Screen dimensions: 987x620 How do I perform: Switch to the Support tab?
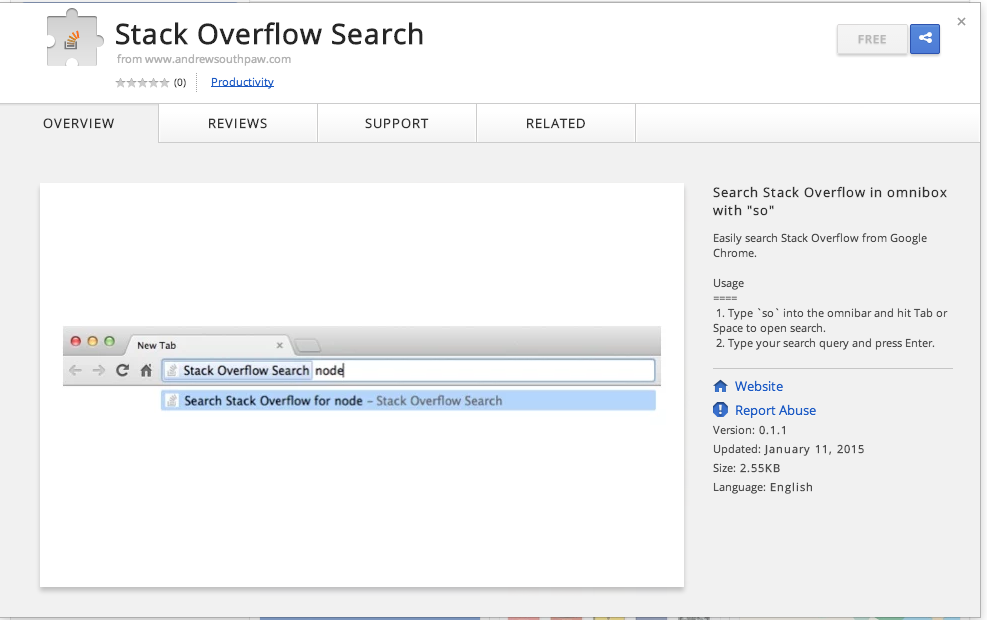397,123
